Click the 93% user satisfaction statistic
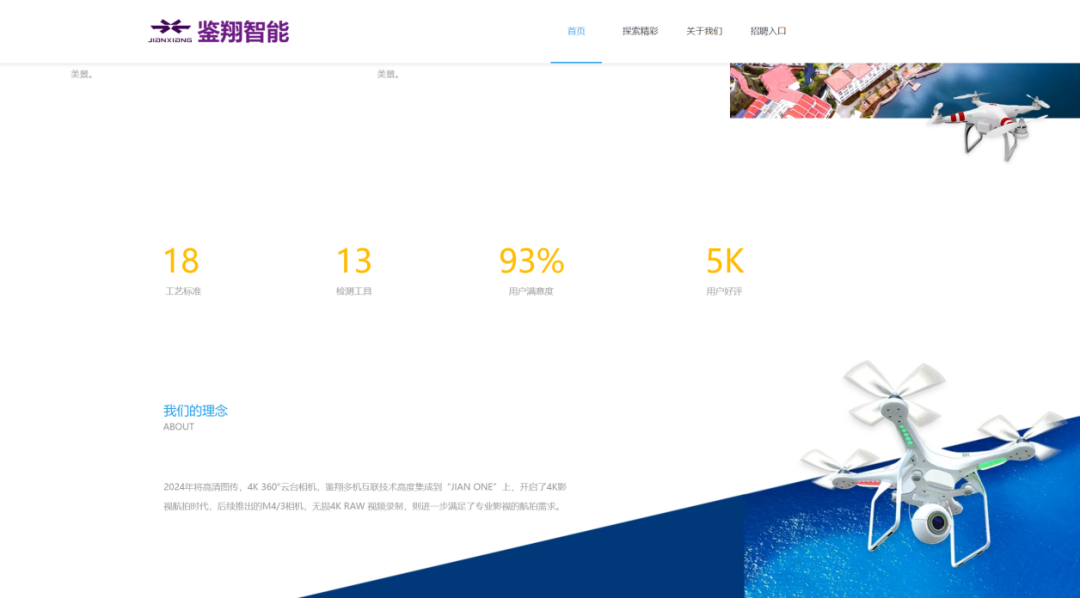The width and height of the screenshot is (1080, 598). (531, 261)
